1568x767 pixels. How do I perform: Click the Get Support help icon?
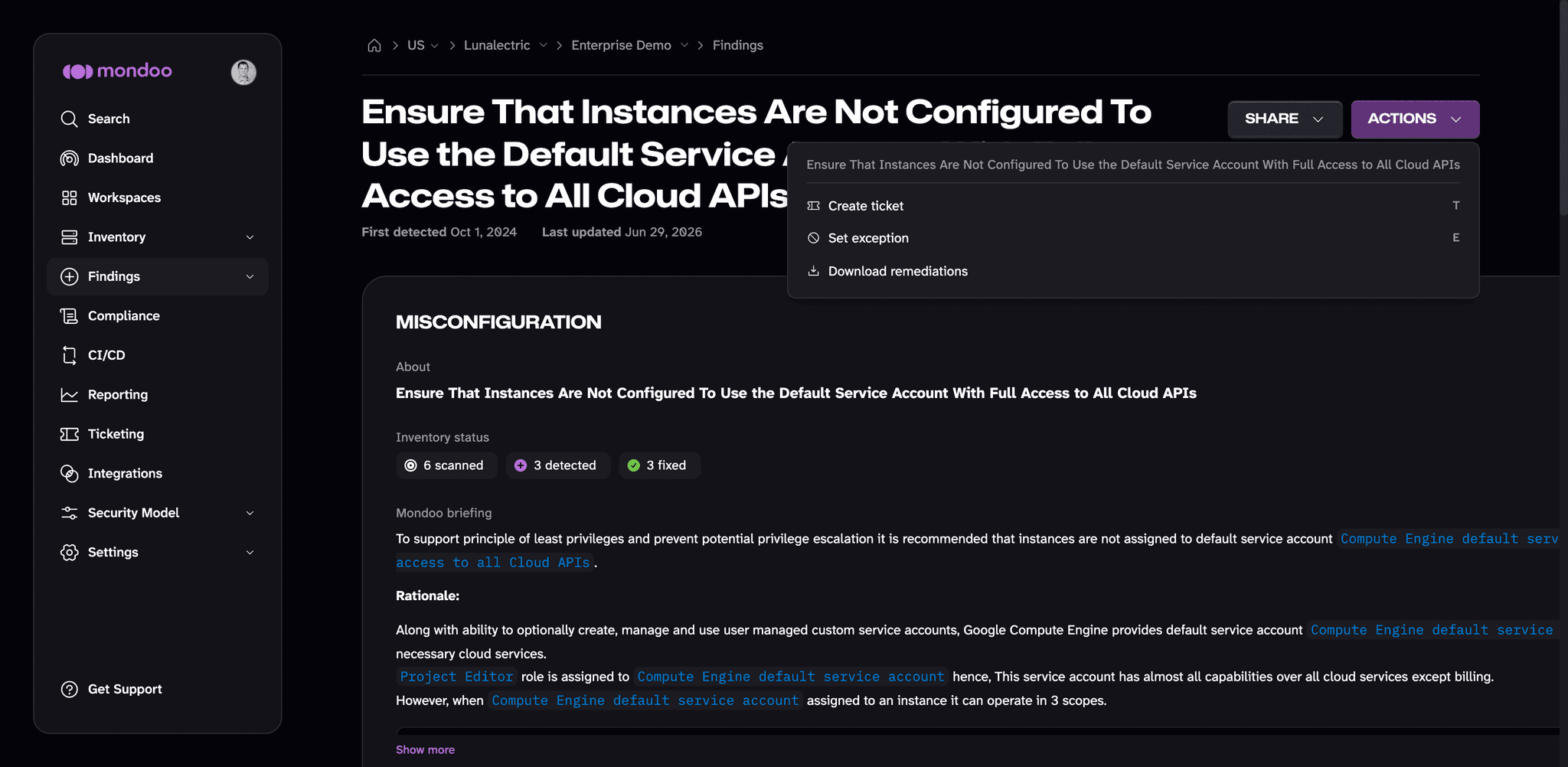coord(69,689)
